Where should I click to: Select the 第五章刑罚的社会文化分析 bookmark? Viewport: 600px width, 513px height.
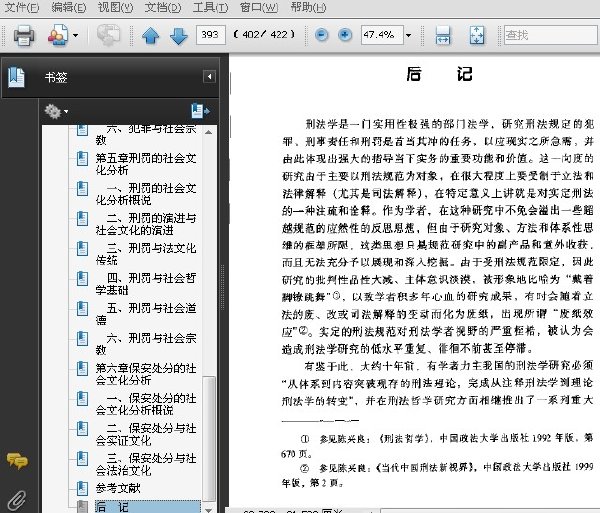[x=146, y=164]
